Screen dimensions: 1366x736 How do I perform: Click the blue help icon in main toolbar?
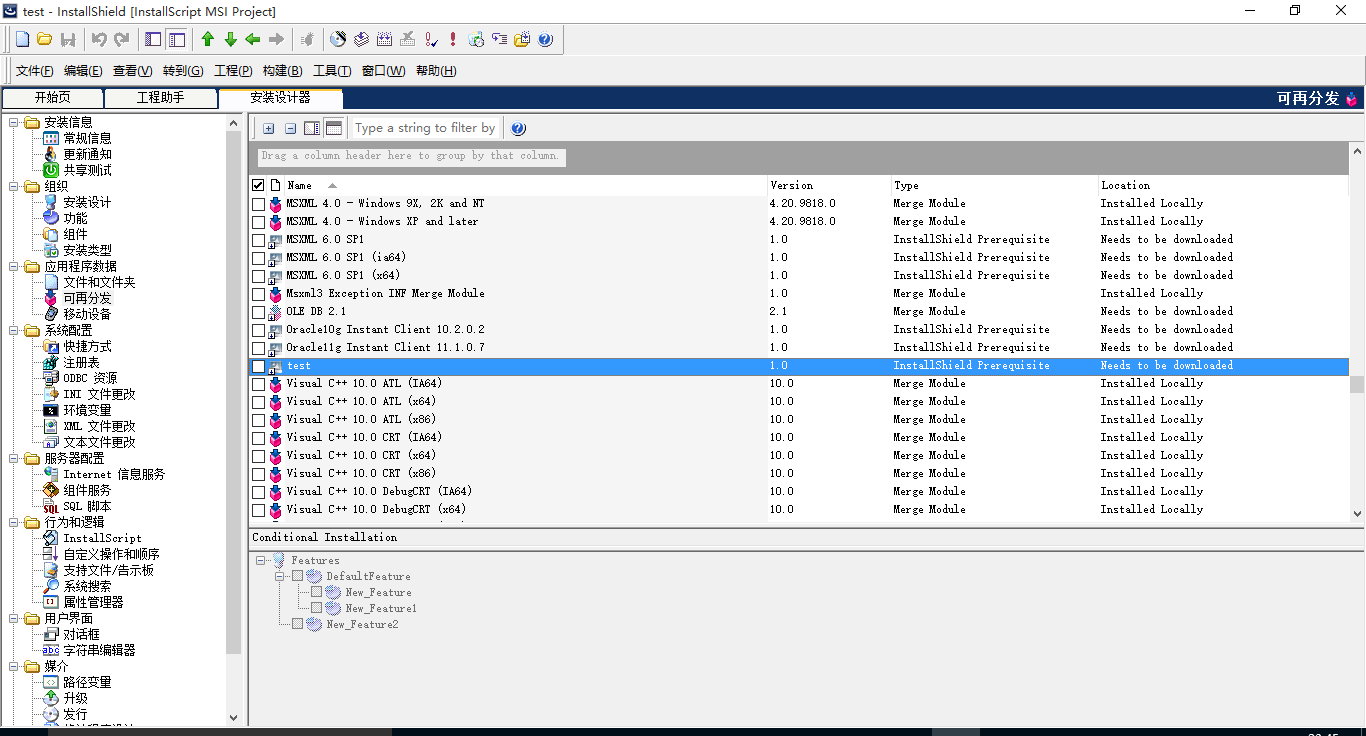[x=545, y=39]
